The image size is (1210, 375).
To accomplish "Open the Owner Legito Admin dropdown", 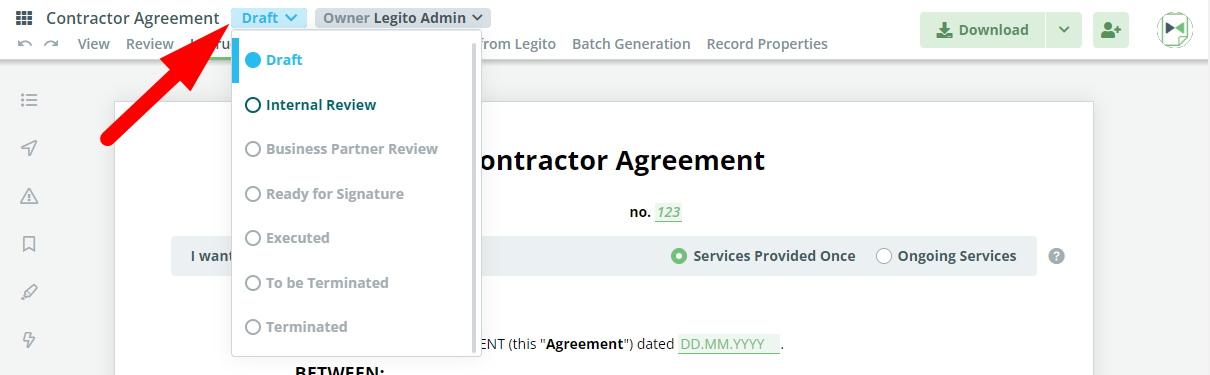I will tap(402, 18).
